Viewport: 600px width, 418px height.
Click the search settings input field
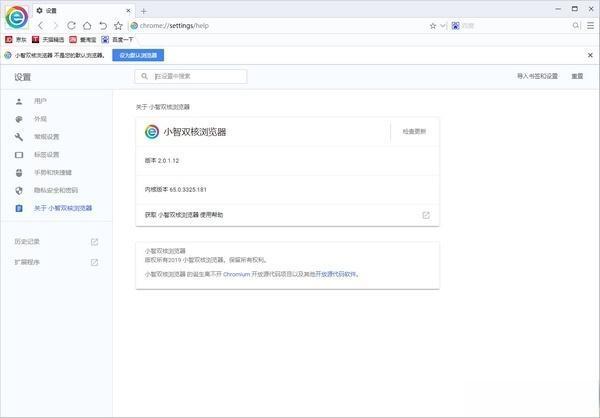pyautogui.click(x=191, y=76)
